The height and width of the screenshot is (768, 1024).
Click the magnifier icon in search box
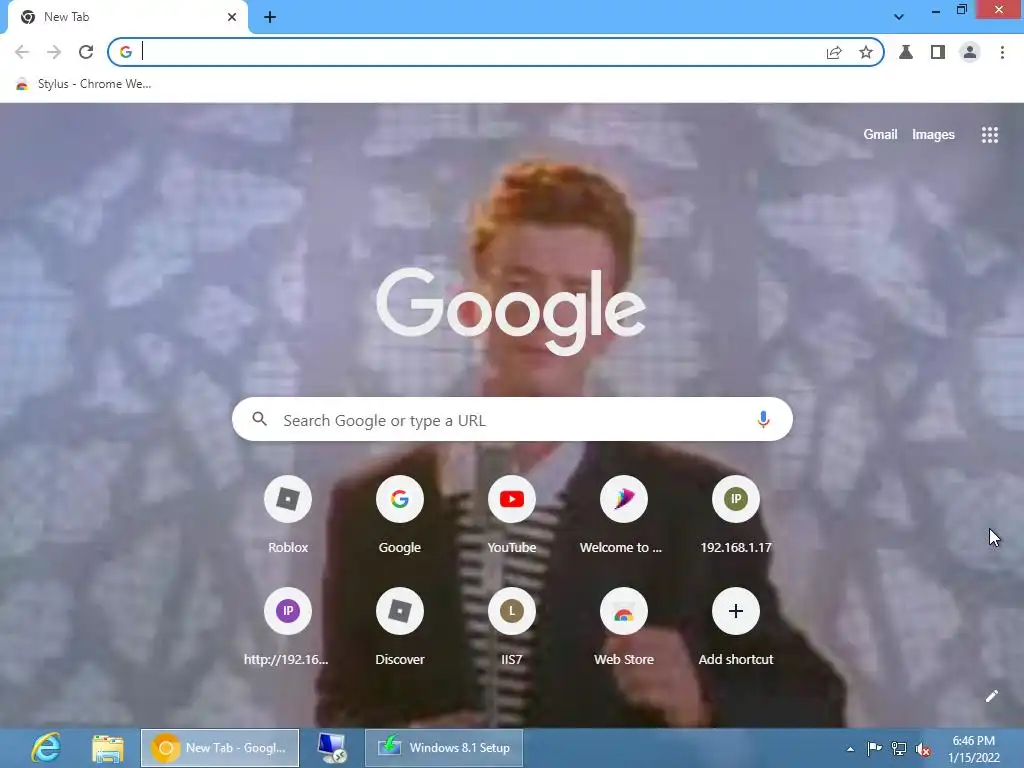tap(259, 419)
